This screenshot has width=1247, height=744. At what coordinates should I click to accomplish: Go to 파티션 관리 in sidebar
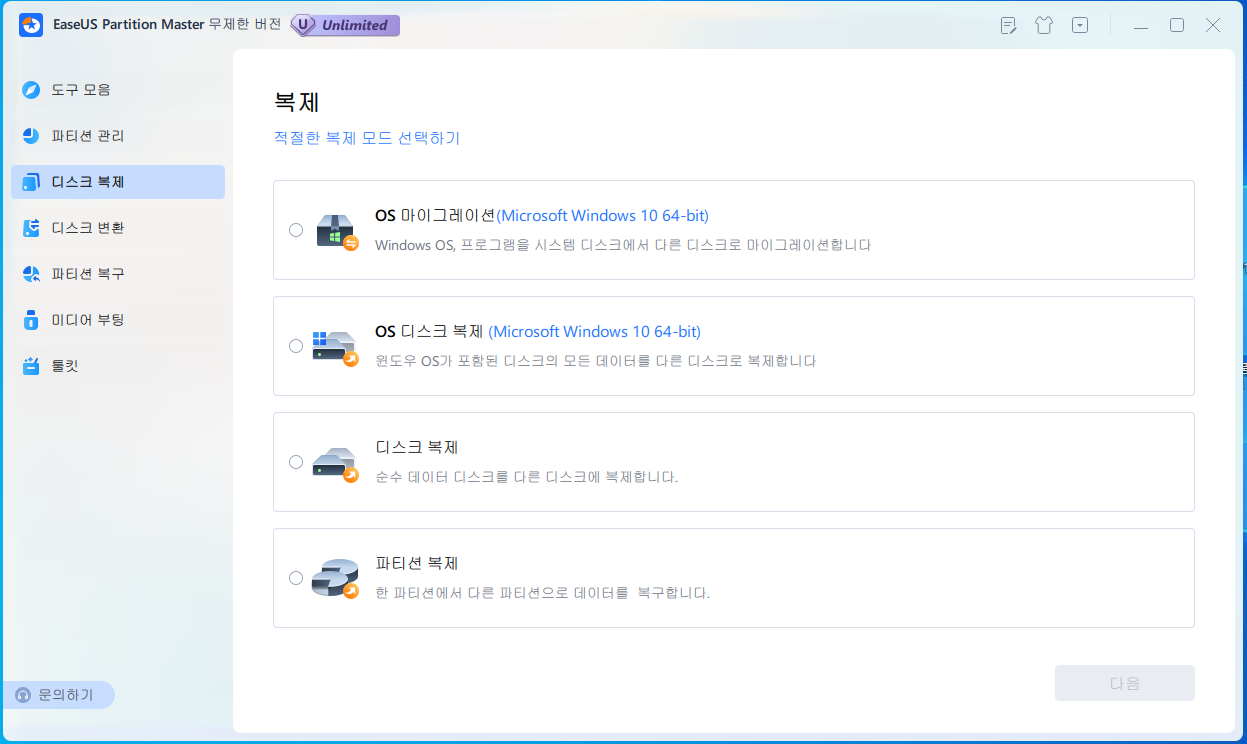click(118, 136)
